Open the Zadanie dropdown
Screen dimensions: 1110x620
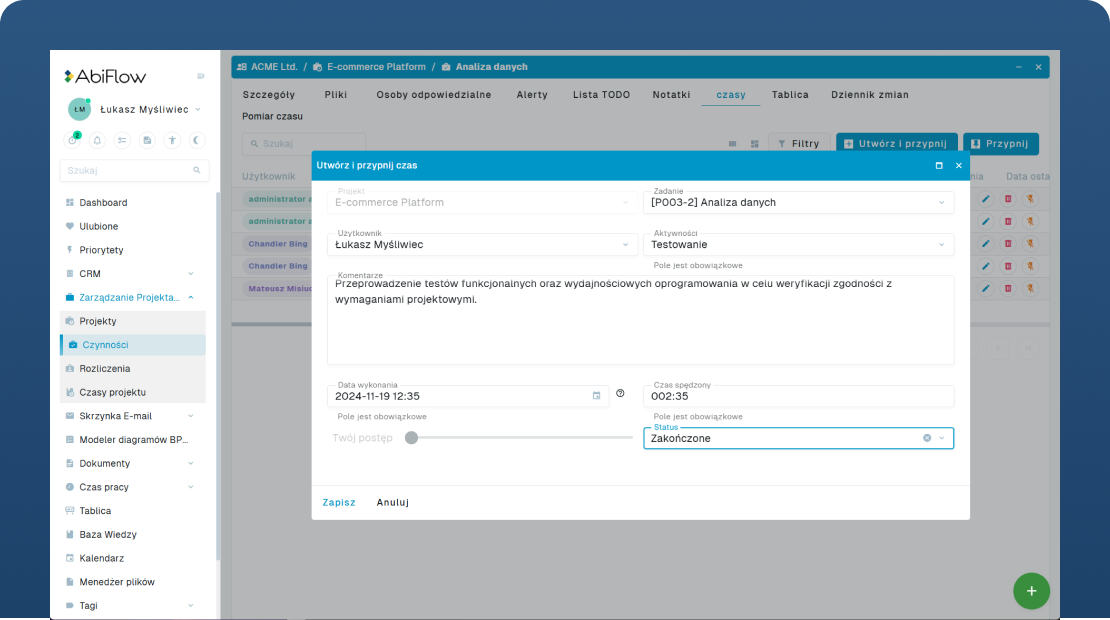[941, 203]
